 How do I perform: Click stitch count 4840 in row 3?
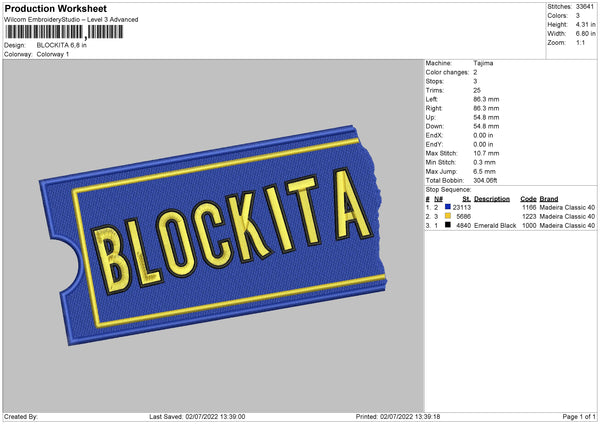point(464,226)
